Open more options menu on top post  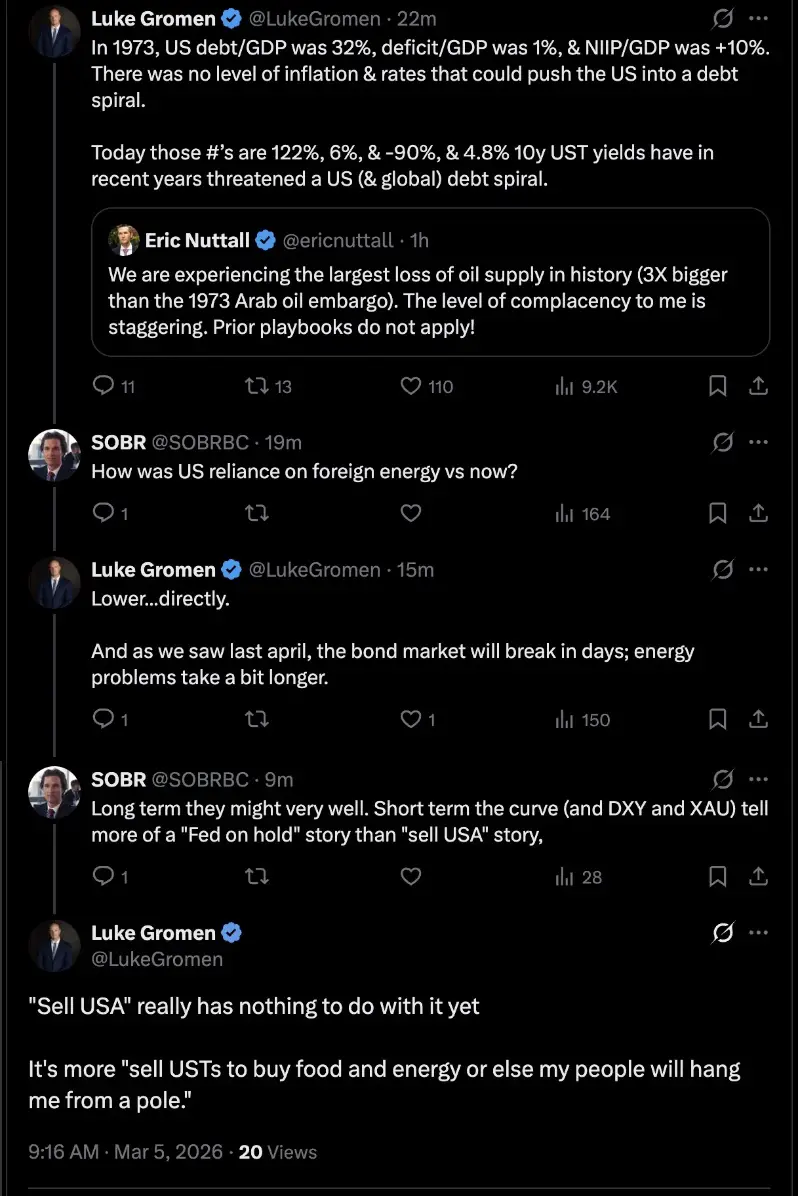pos(758,19)
